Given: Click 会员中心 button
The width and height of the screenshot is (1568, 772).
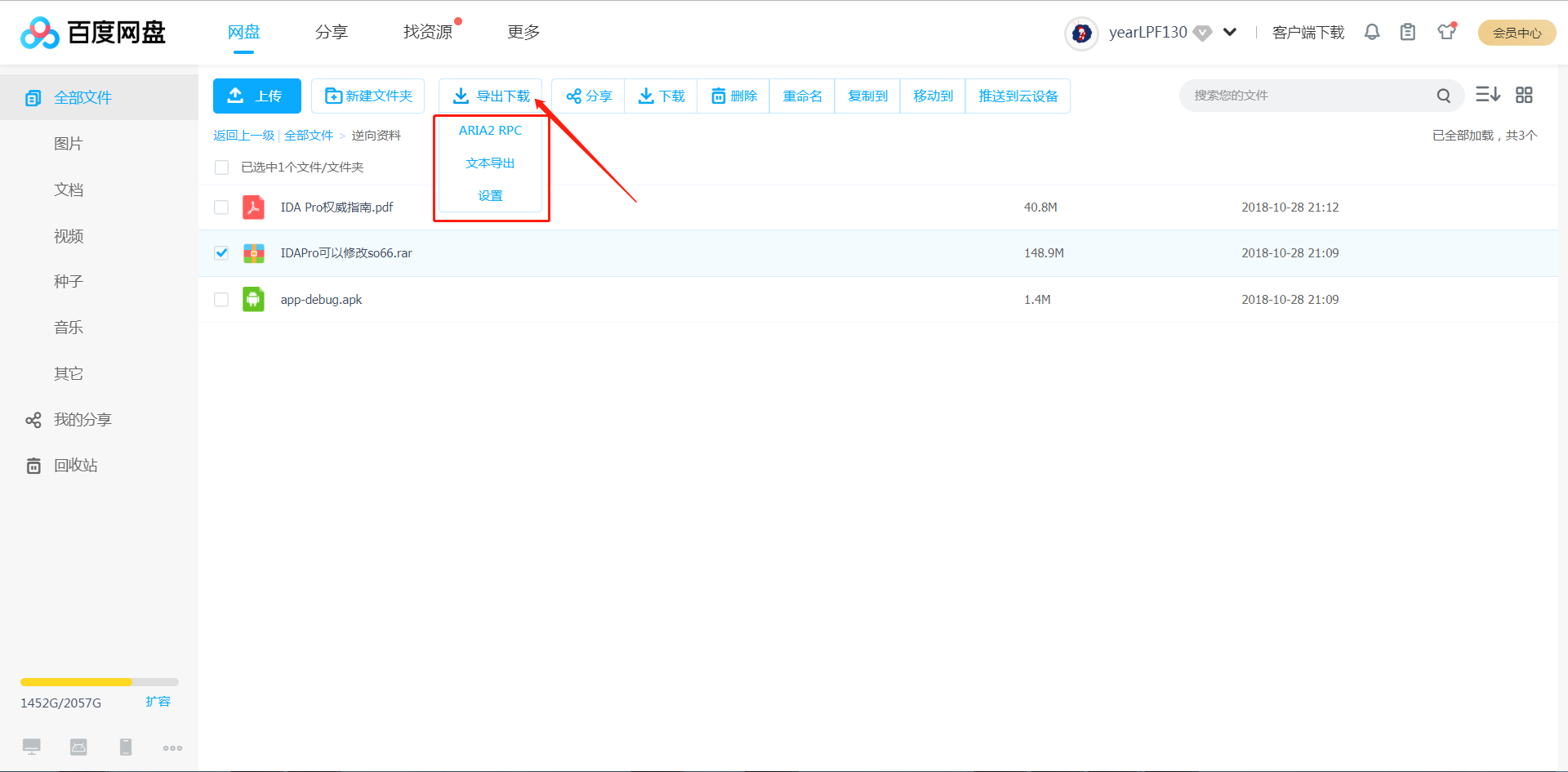Looking at the screenshot, I should pos(1517,33).
